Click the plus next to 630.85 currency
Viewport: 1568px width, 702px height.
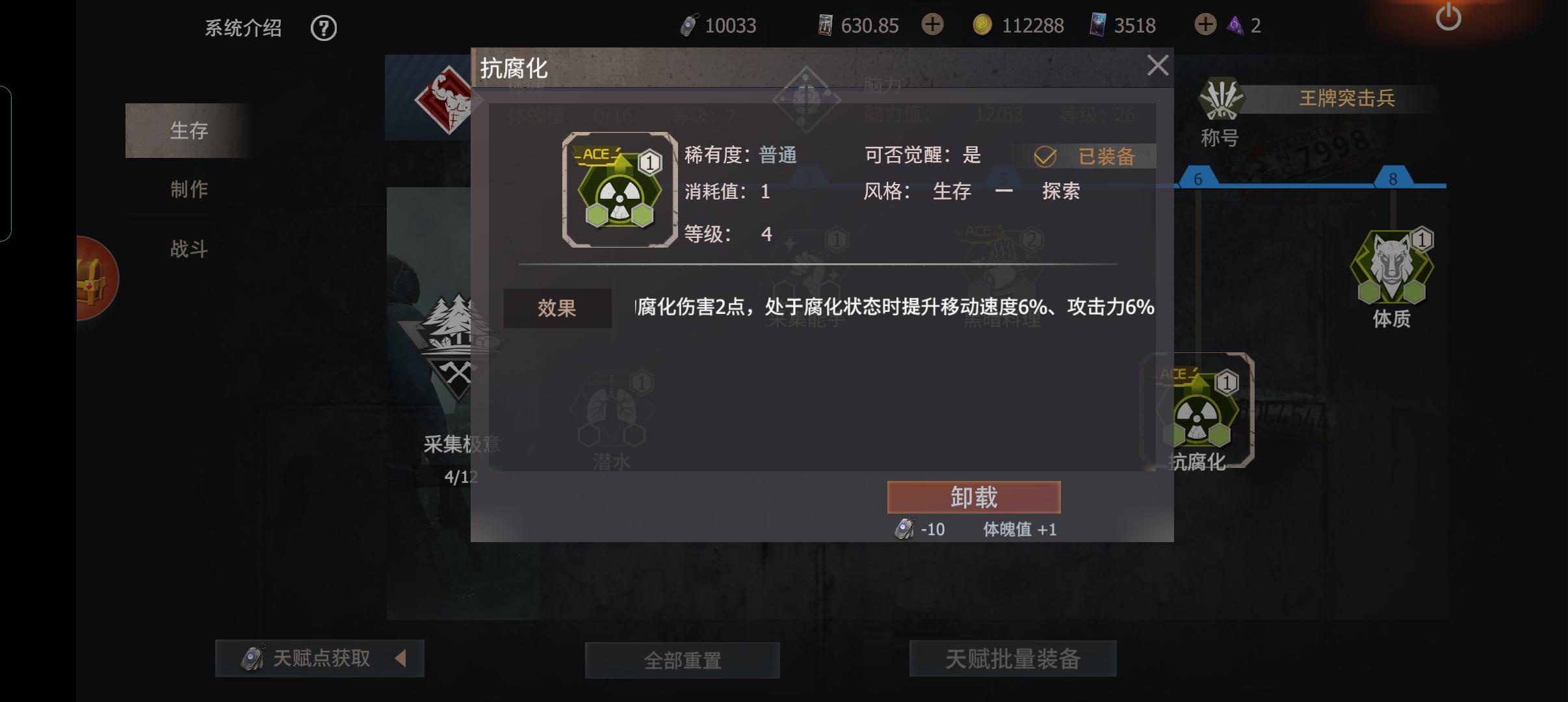click(932, 25)
